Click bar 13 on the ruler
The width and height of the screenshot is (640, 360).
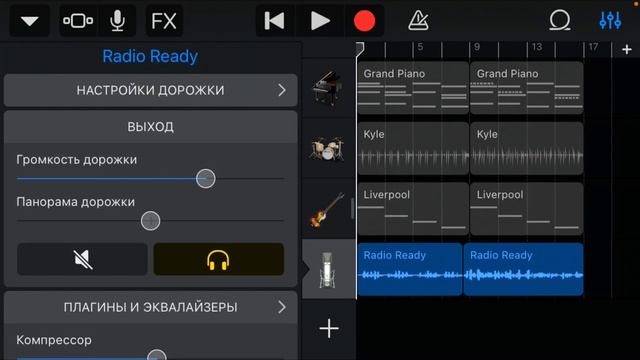(x=537, y=47)
